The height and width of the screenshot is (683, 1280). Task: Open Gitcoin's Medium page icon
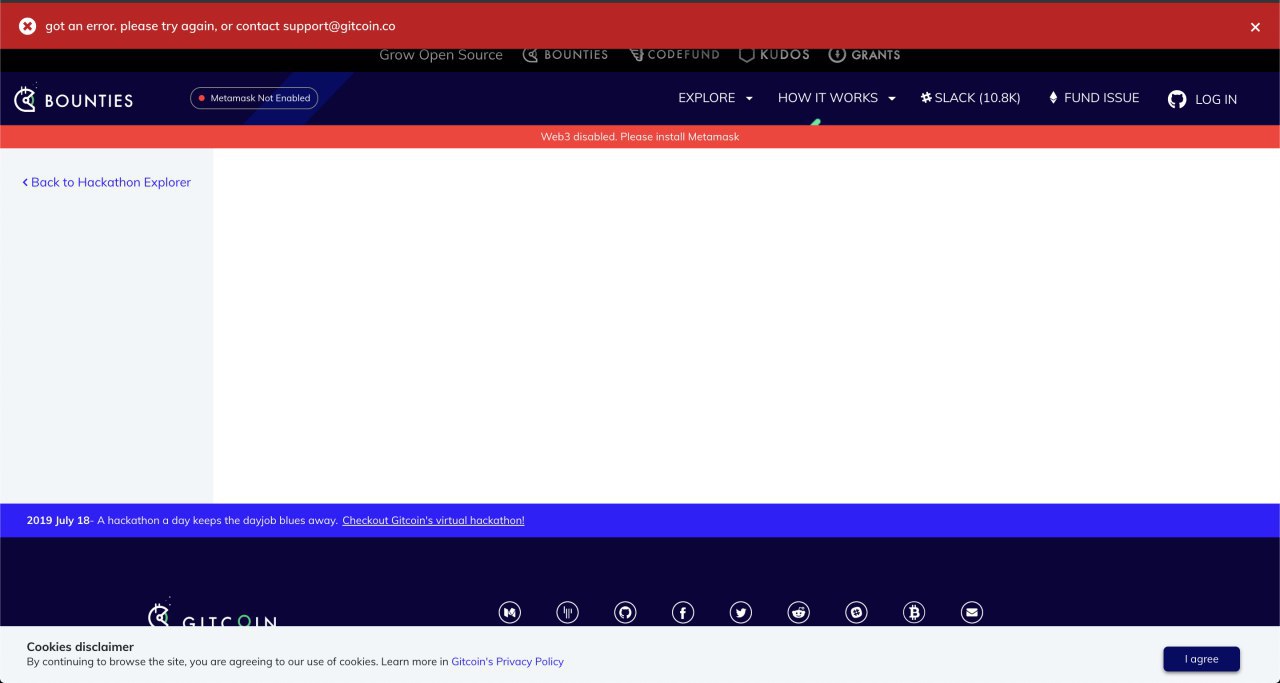[510, 612]
